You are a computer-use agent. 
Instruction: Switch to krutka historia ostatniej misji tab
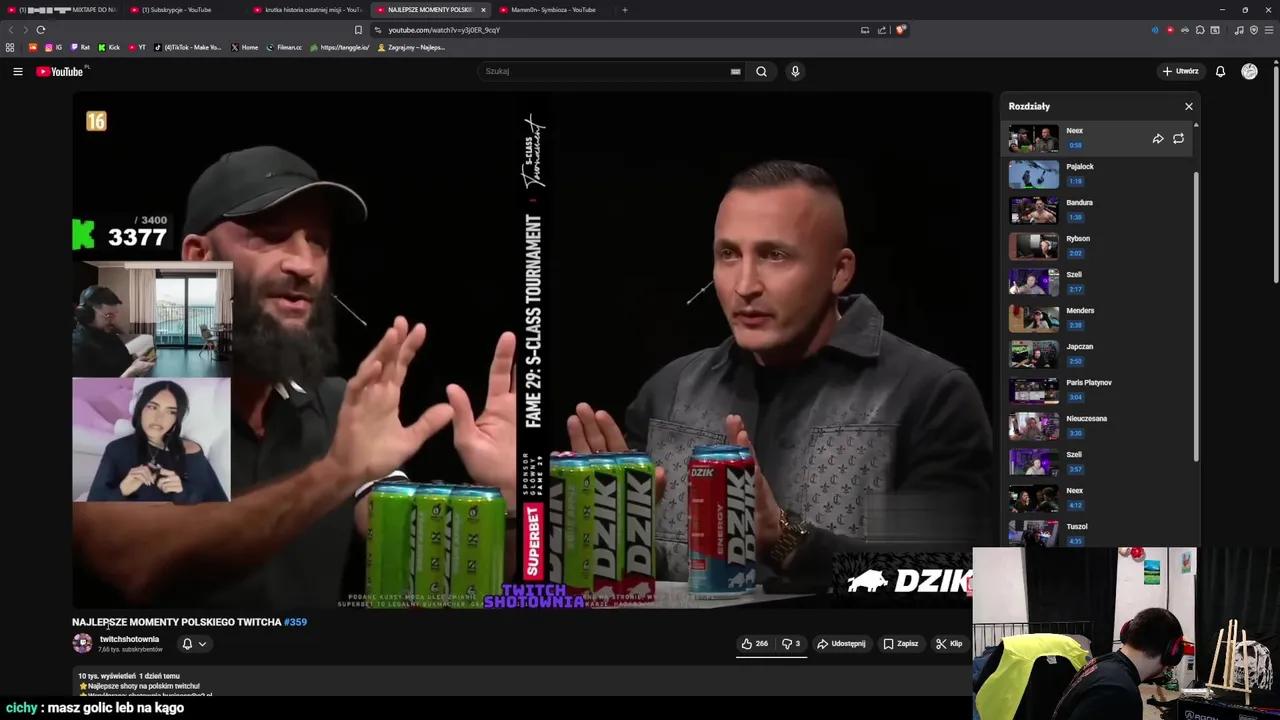coord(307,10)
